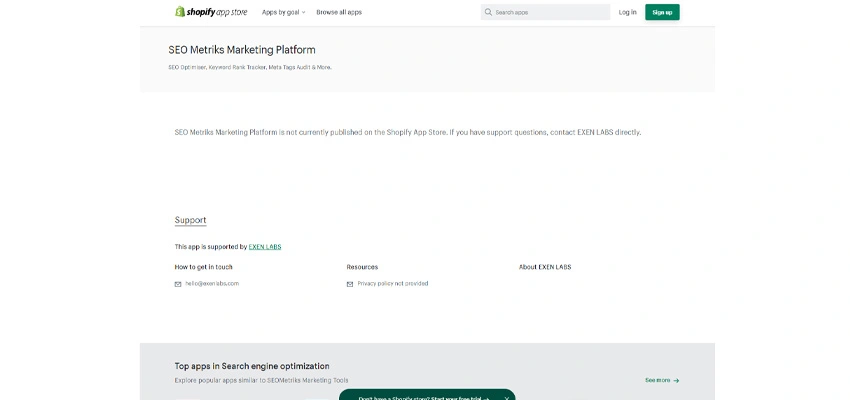
Task: Open the See more link
Action: click(661, 380)
